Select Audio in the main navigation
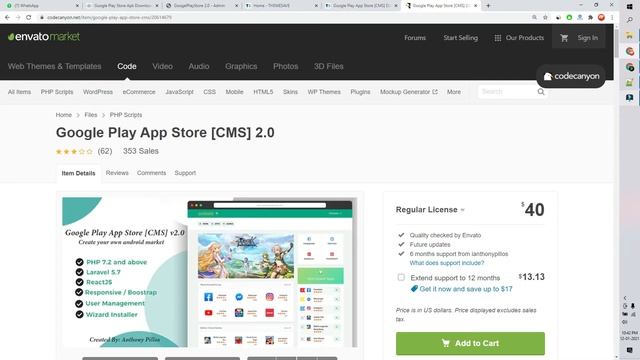 point(199,66)
